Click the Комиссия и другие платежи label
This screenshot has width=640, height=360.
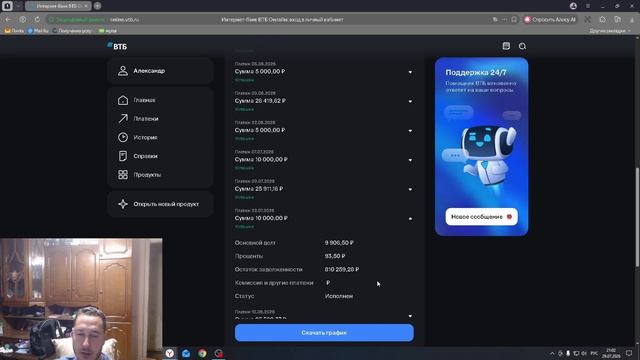point(274,283)
